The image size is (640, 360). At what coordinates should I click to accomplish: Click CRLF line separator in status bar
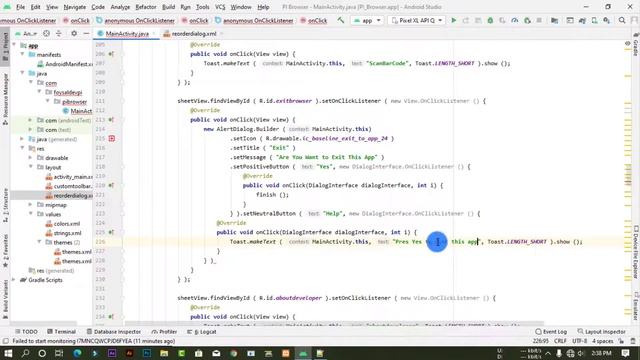click(560, 341)
